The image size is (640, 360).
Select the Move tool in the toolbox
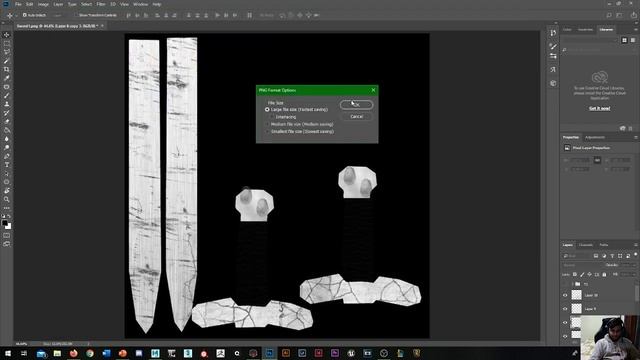7,35
